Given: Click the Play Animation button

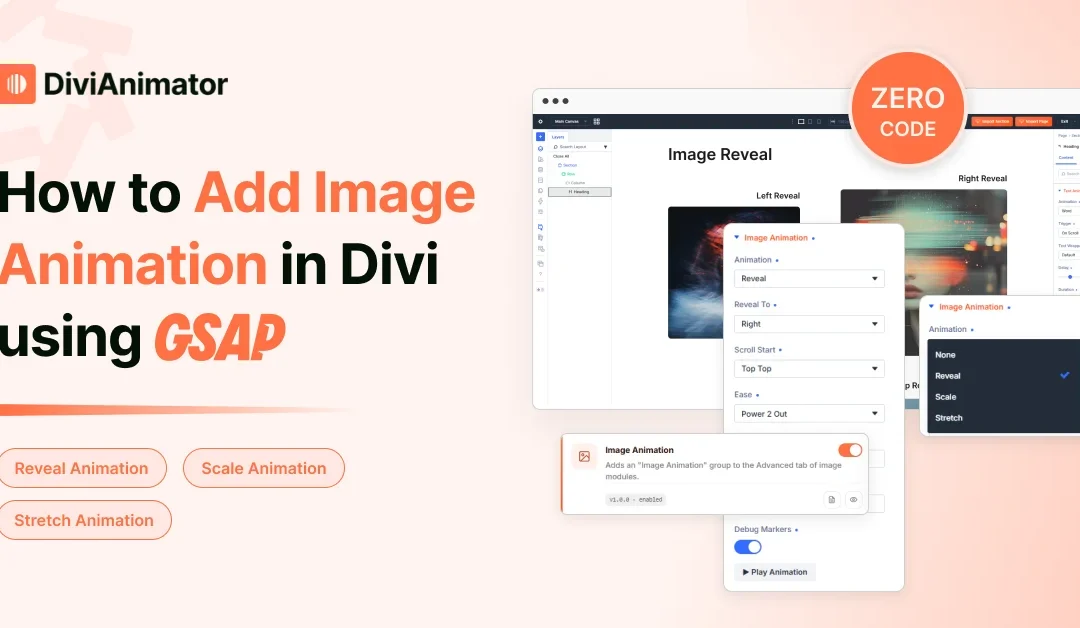Looking at the screenshot, I should coord(776,572).
